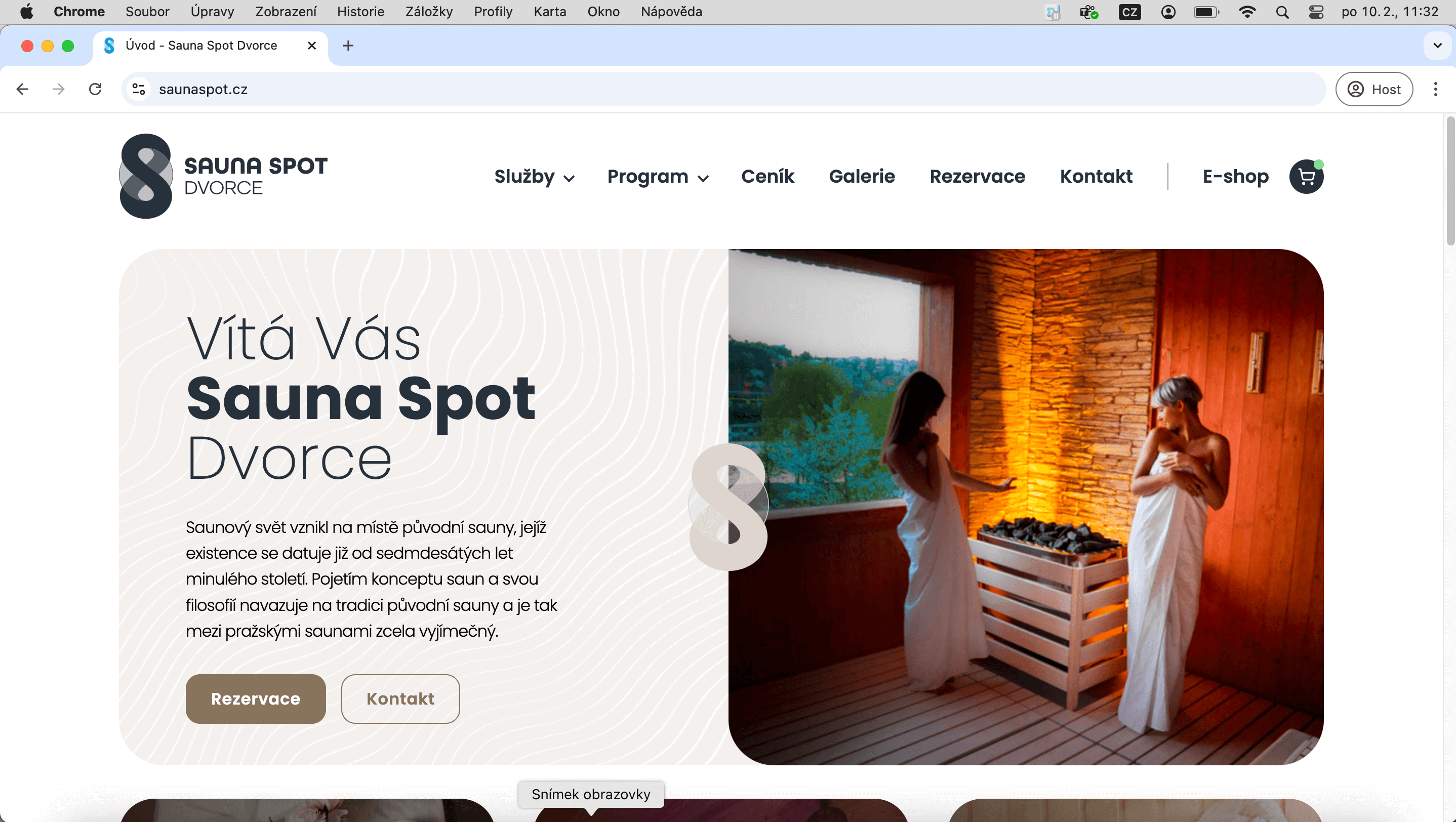Open the Záložky menu in menu bar

point(429,12)
